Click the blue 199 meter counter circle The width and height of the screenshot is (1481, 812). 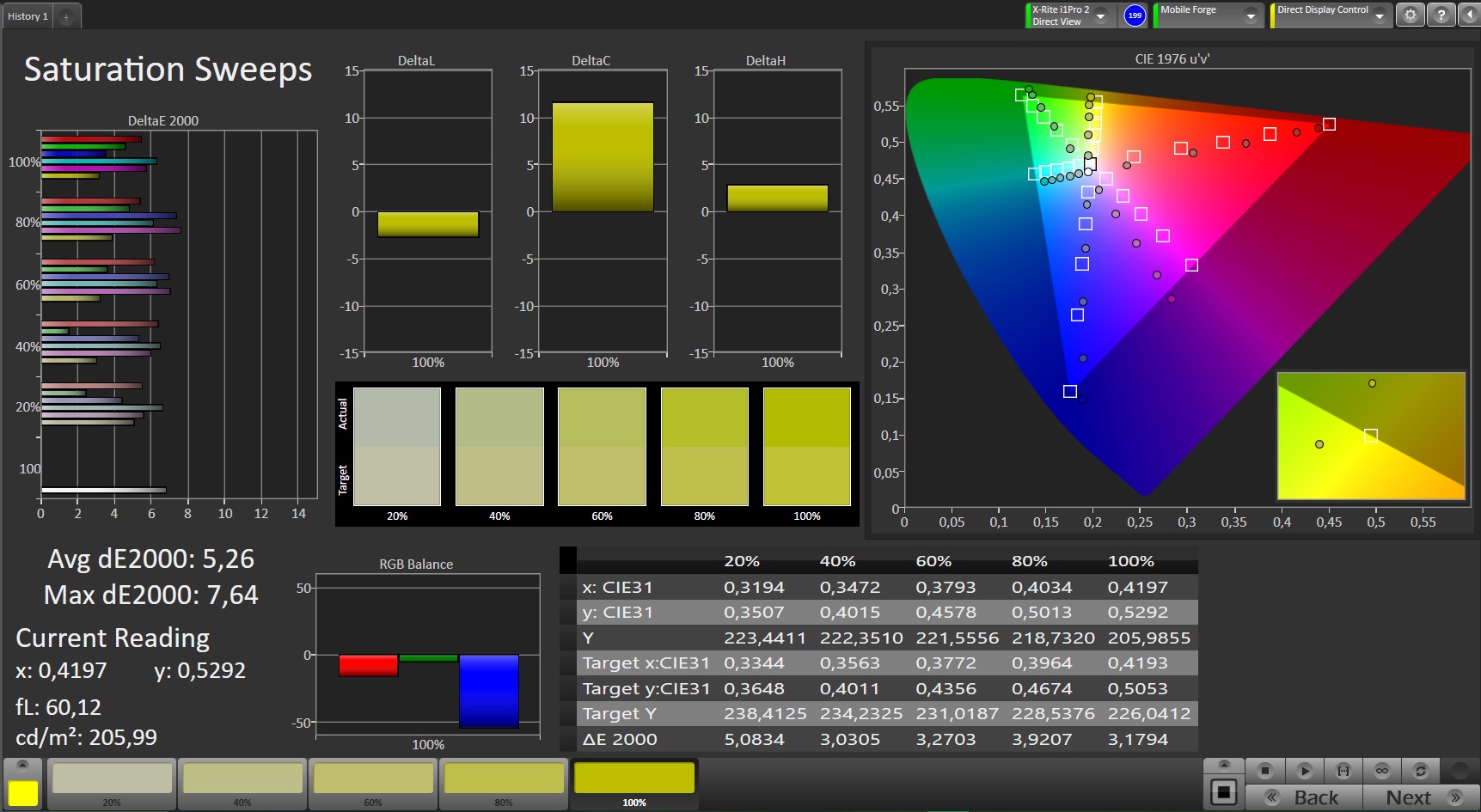(1135, 15)
